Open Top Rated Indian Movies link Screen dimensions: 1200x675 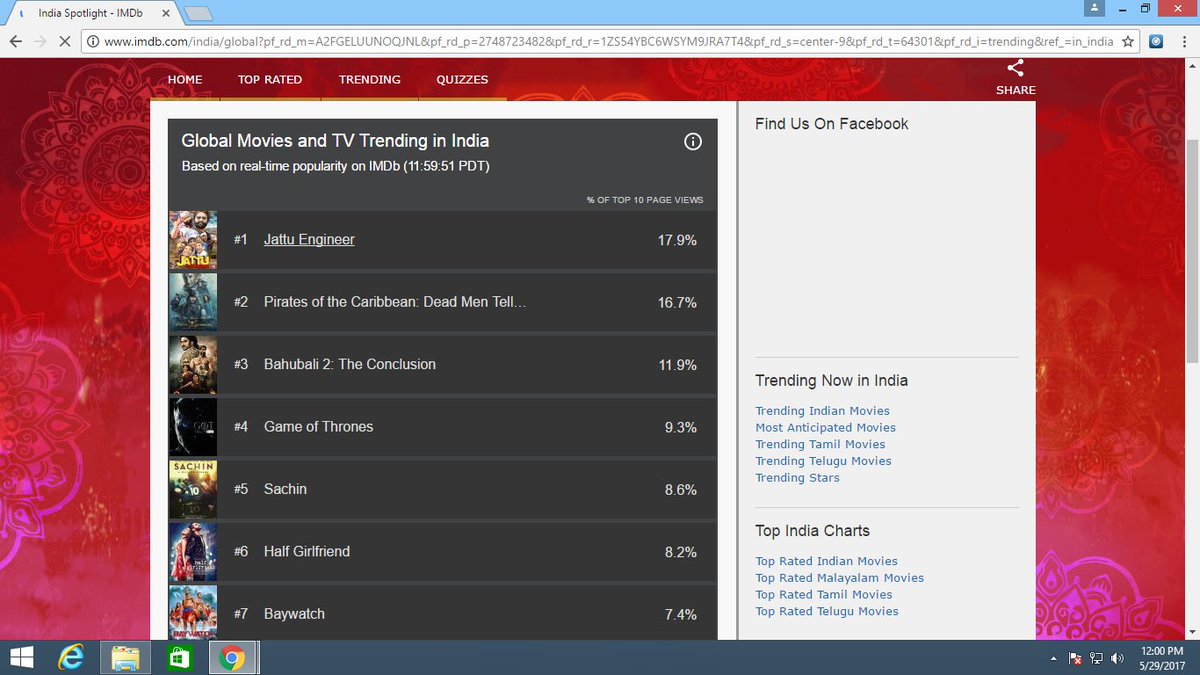826,561
